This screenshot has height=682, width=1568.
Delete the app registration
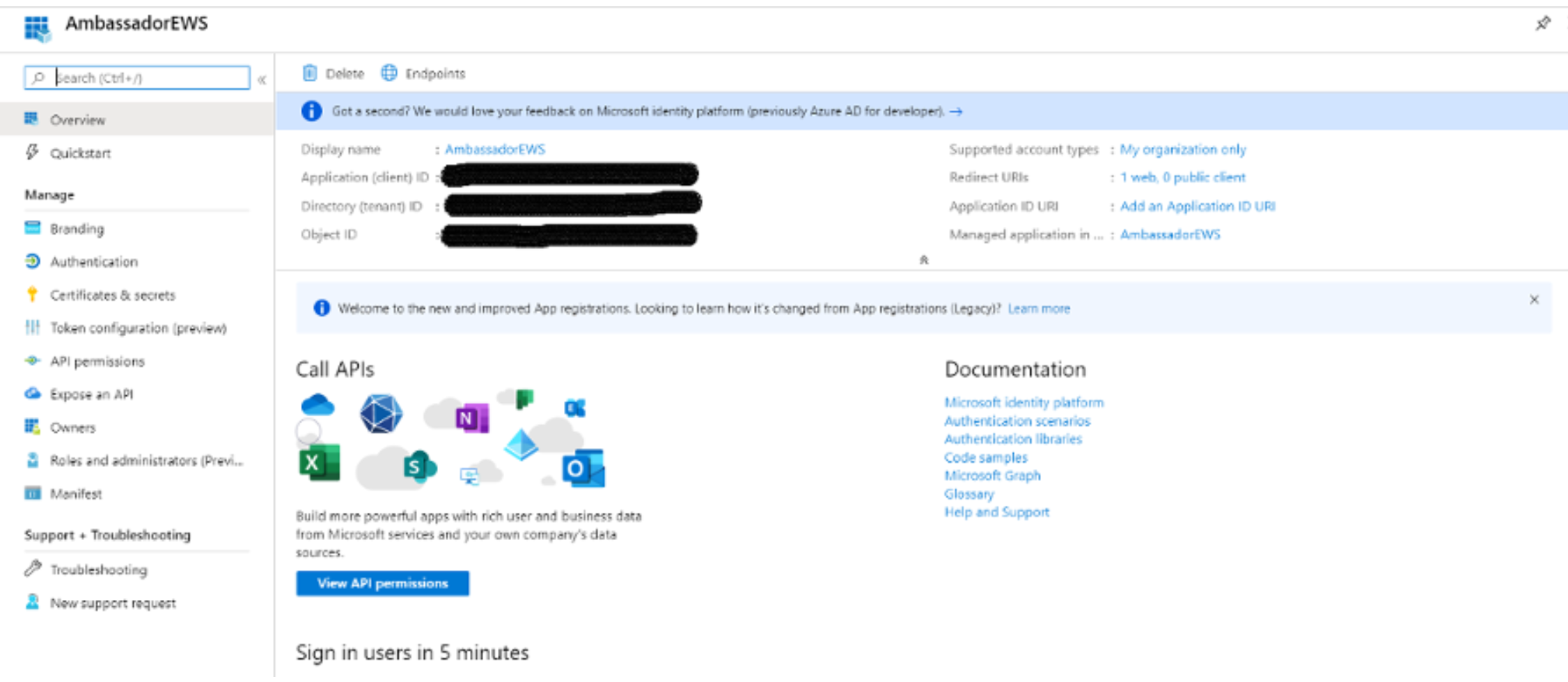pos(334,73)
